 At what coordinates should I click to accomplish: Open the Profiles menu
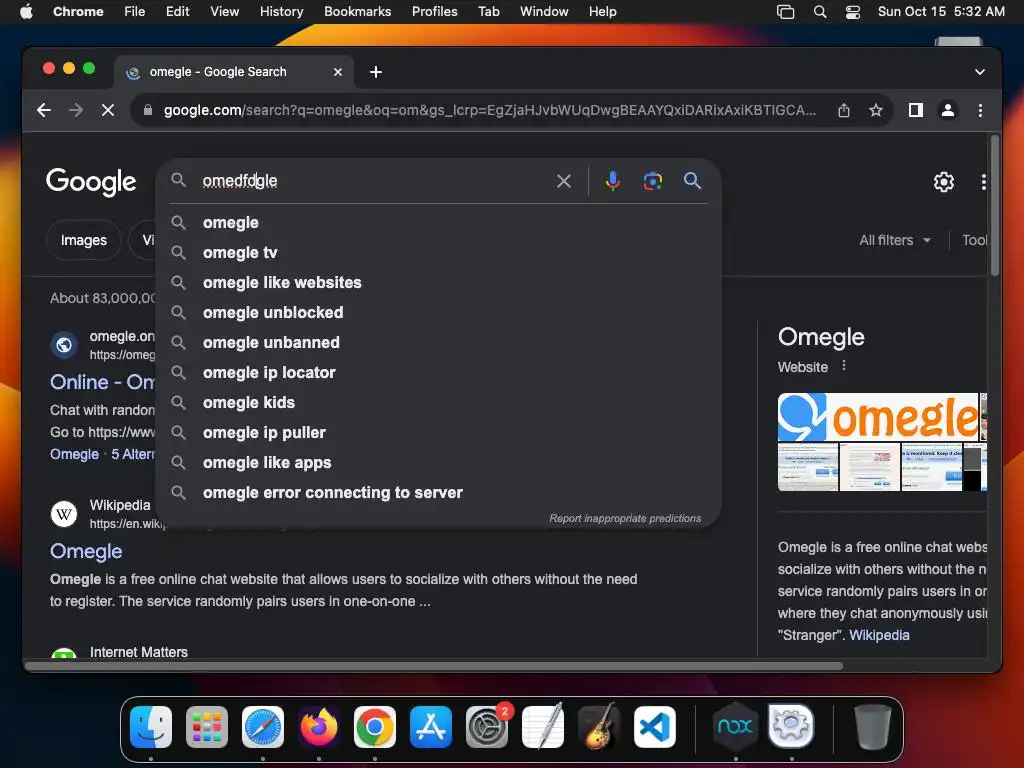click(434, 12)
